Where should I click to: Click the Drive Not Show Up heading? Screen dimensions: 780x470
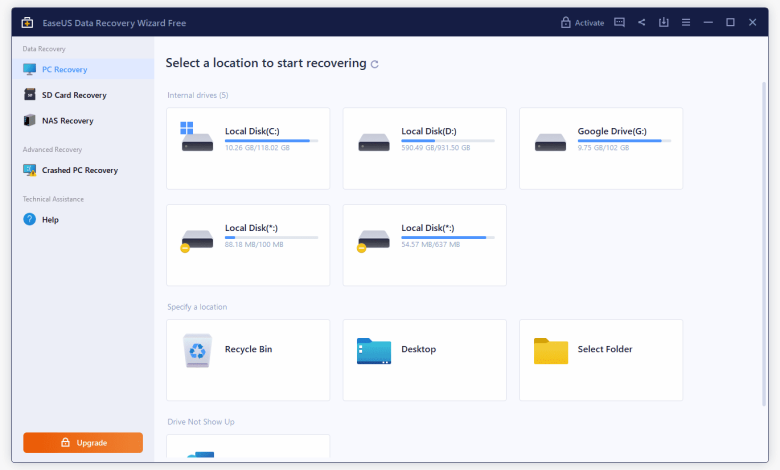coord(201,422)
